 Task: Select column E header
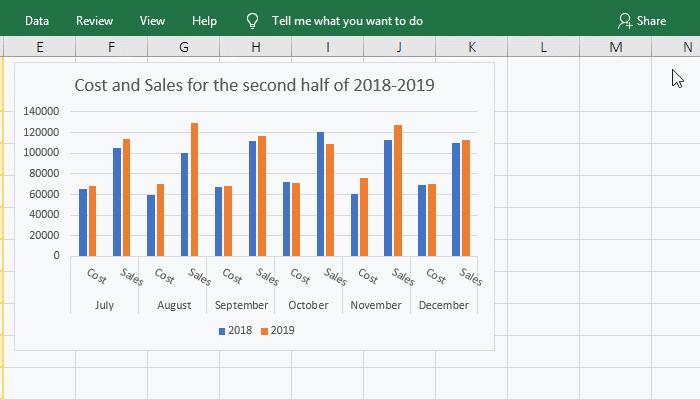tap(39, 47)
